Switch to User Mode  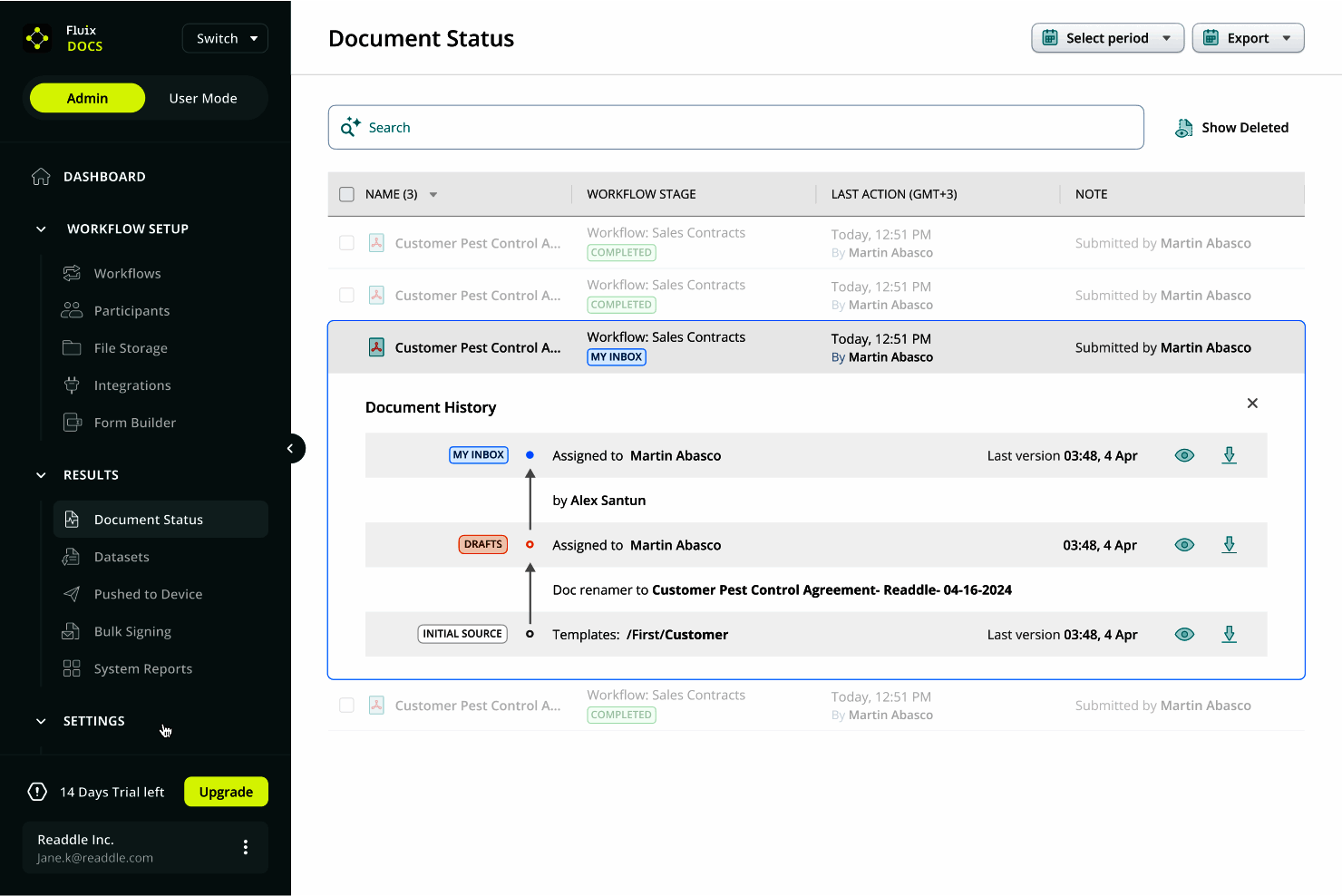pos(203,98)
